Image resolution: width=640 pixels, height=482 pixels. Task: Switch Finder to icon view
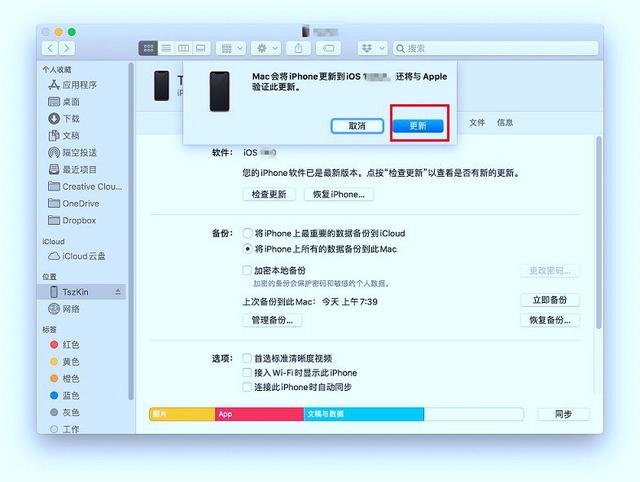click(x=148, y=49)
